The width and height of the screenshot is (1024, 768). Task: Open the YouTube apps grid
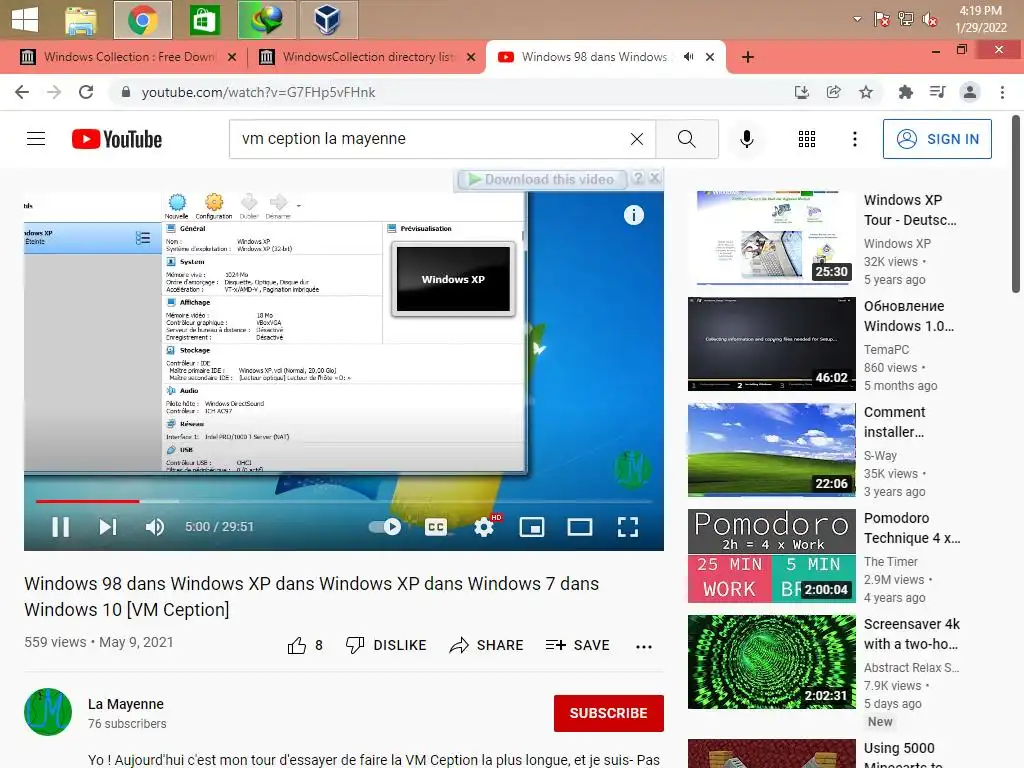coord(807,138)
